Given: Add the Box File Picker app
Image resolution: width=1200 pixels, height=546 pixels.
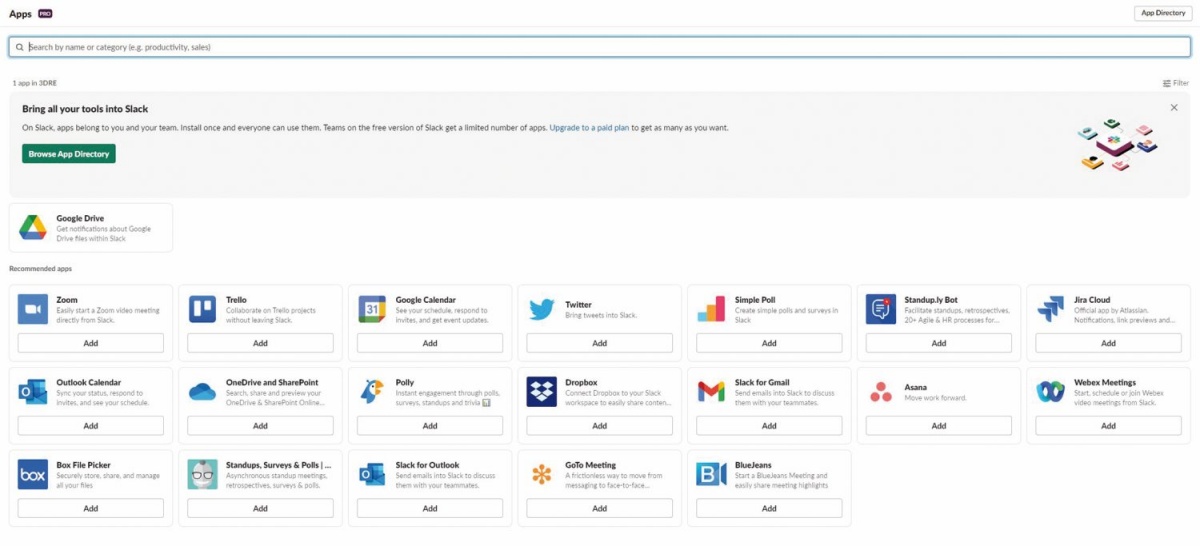Looking at the screenshot, I should point(91,508).
